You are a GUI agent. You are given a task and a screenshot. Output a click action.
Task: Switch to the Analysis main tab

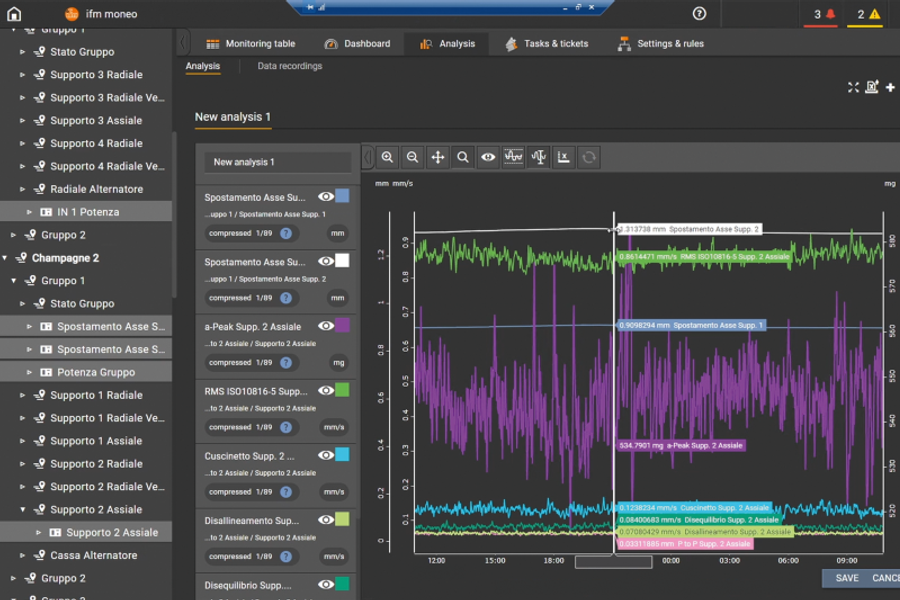(x=447, y=44)
